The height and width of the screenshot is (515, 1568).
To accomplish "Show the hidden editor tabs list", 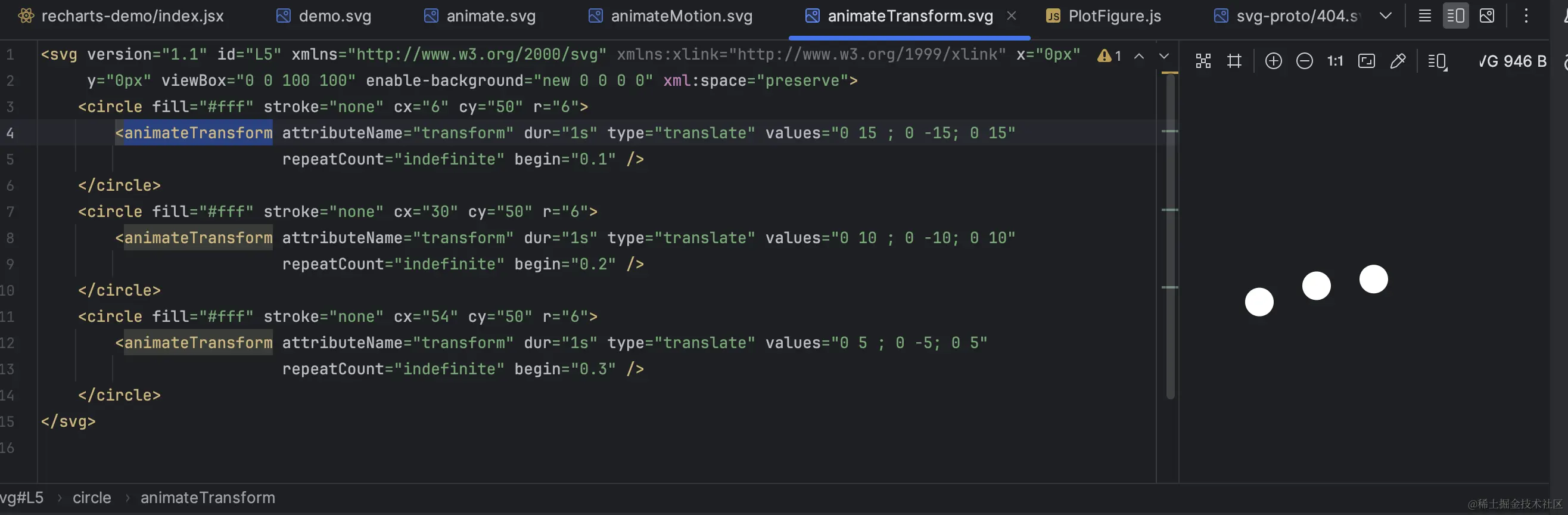I will [1385, 16].
